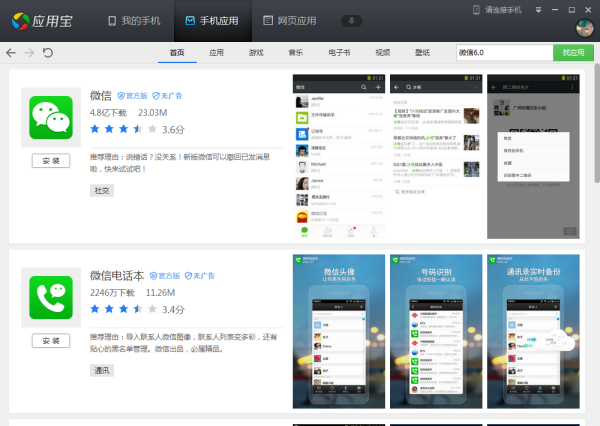Viewport: 600px width, 426px height.
Task: View third 微信 screenshot QR menu
Action: [x=533, y=157]
